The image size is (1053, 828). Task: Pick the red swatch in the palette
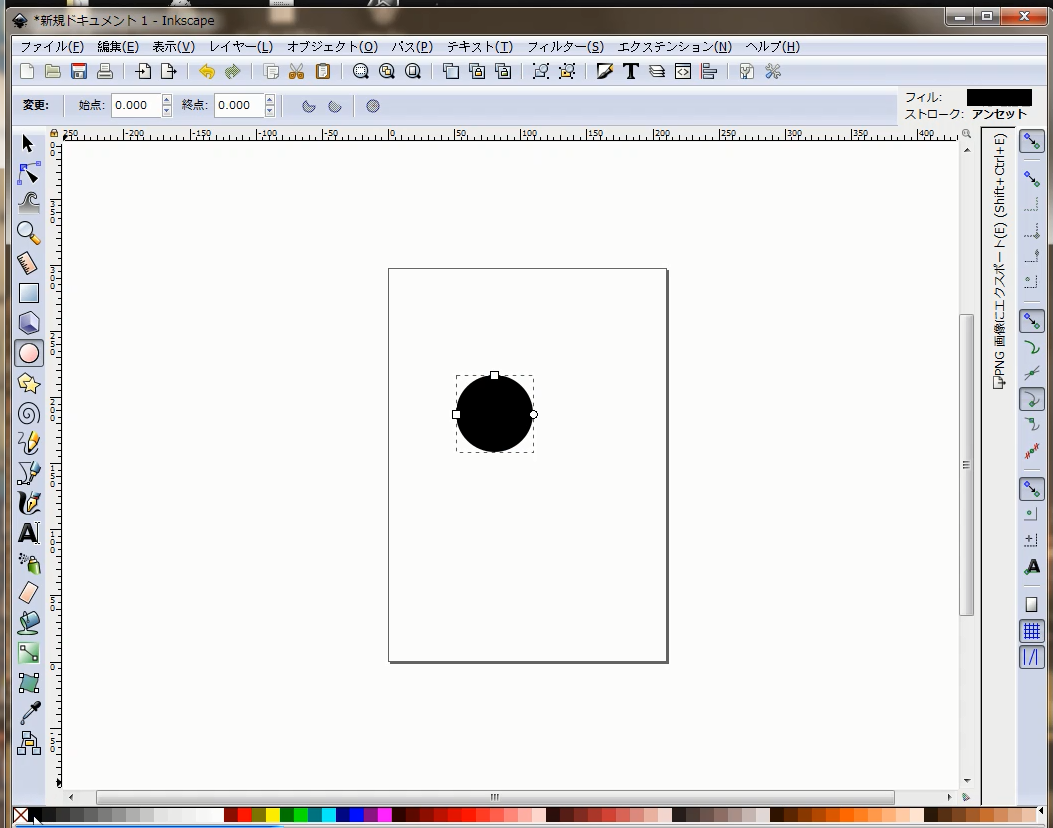(244, 815)
